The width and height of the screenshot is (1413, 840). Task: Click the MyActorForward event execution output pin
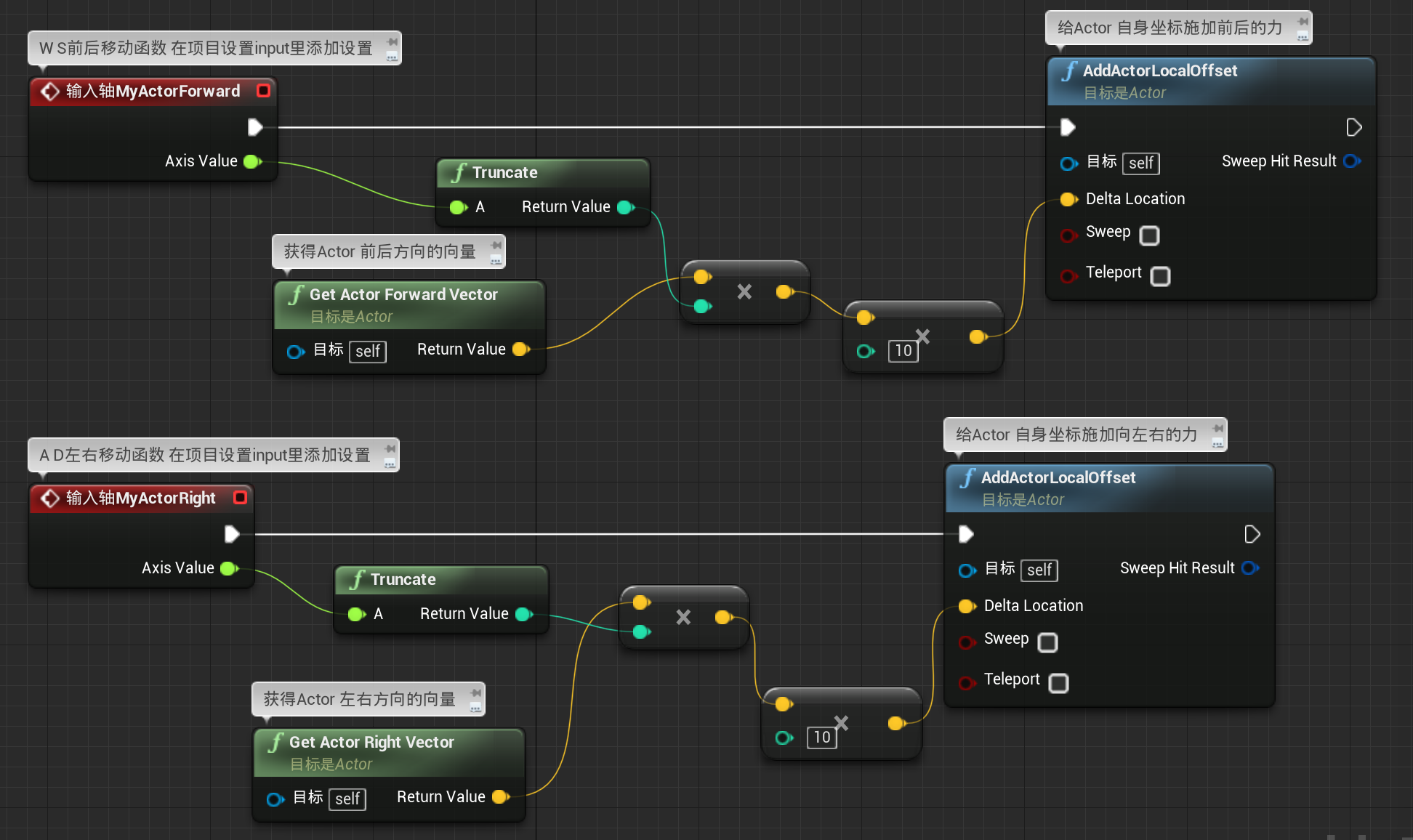(254, 127)
